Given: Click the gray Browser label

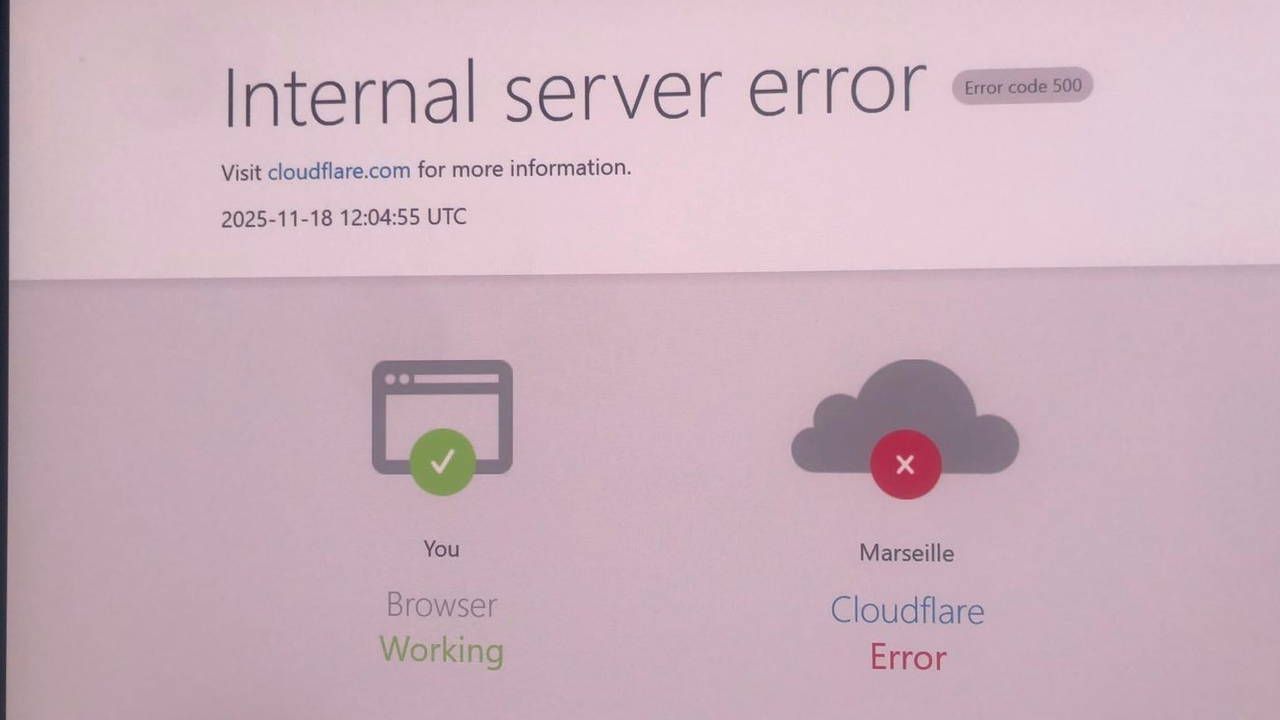Looking at the screenshot, I should pos(441,604).
